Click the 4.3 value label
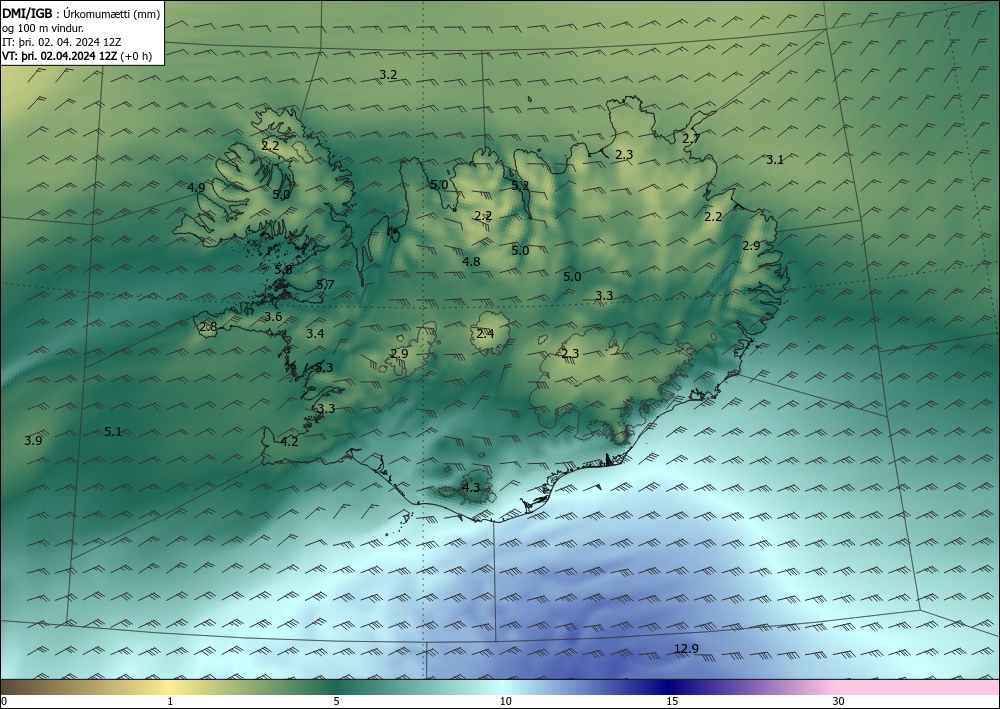Image resolution: width=1000 pixels, height=709 pixels. (471, 488)
